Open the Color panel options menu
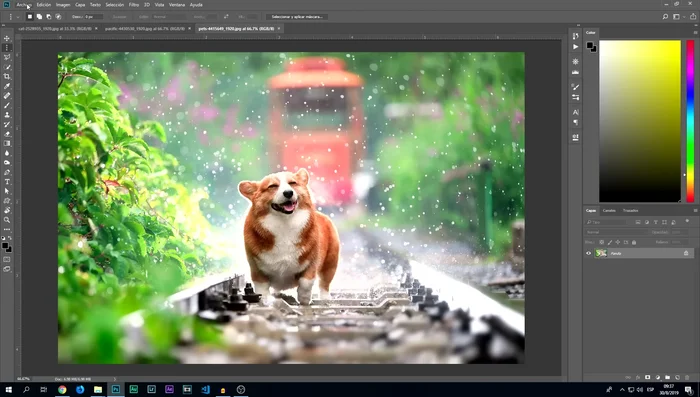Screen dimensions: 700x397 (695, 33)
